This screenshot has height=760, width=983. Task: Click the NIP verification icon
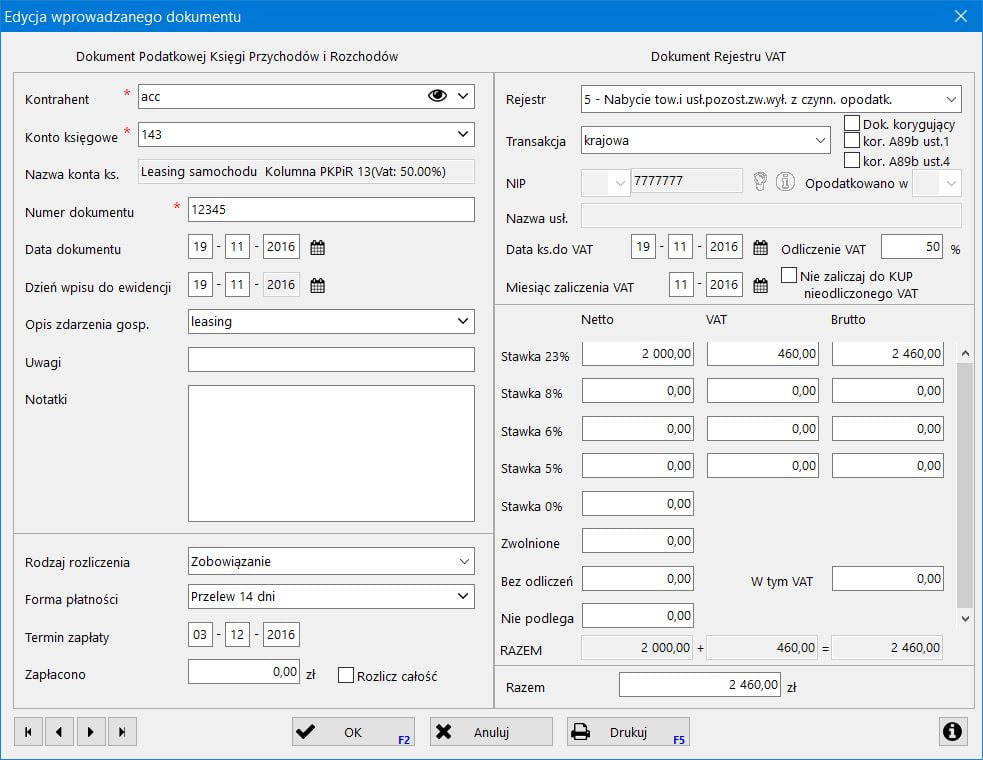tap(761, 182)
